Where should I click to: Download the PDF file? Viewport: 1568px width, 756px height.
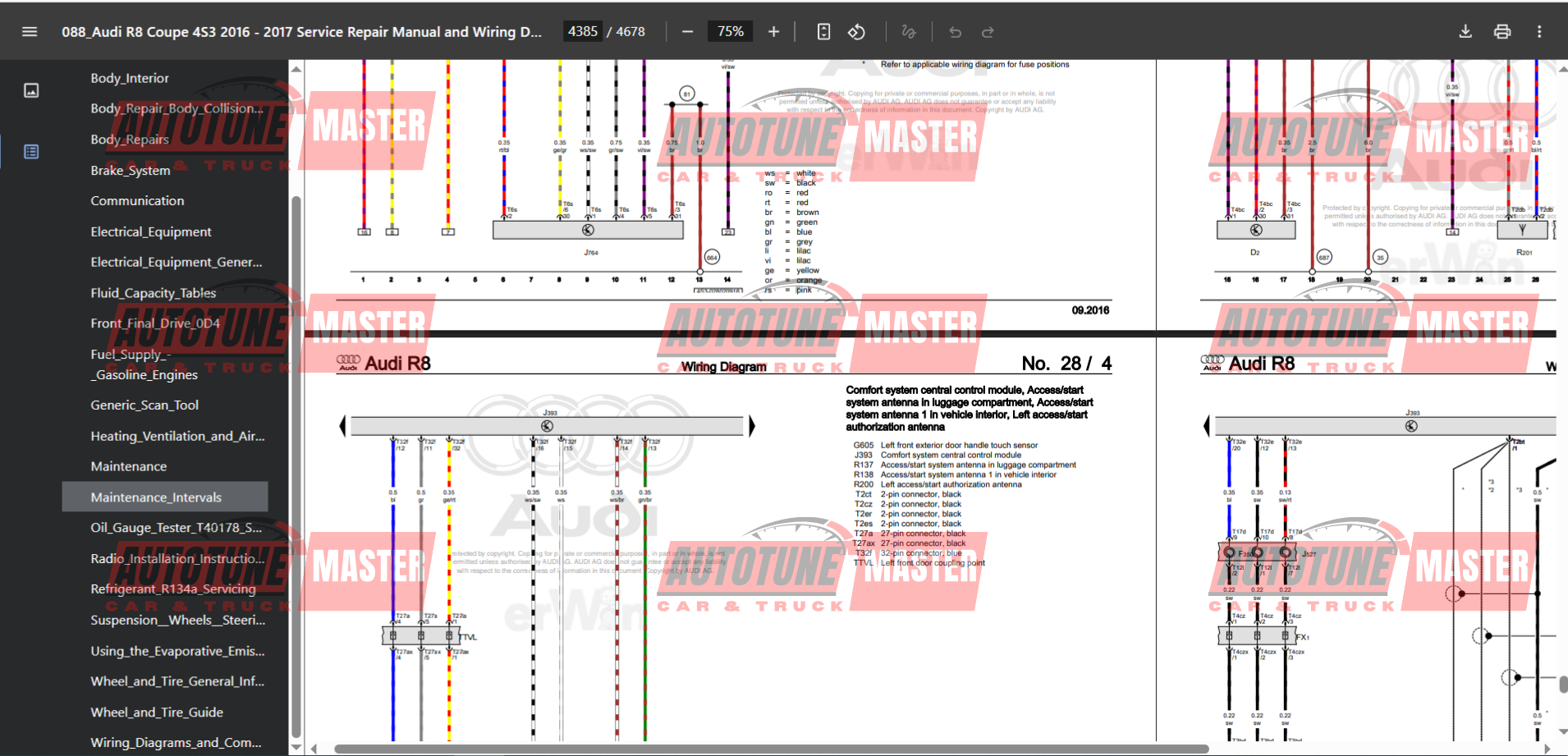pyautogui.click(x=1465, y=32)
